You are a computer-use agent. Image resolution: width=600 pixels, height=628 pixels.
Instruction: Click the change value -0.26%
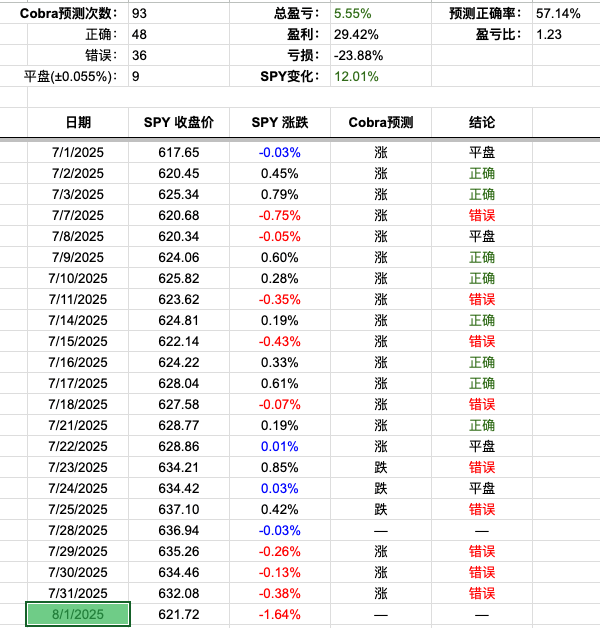280,551
